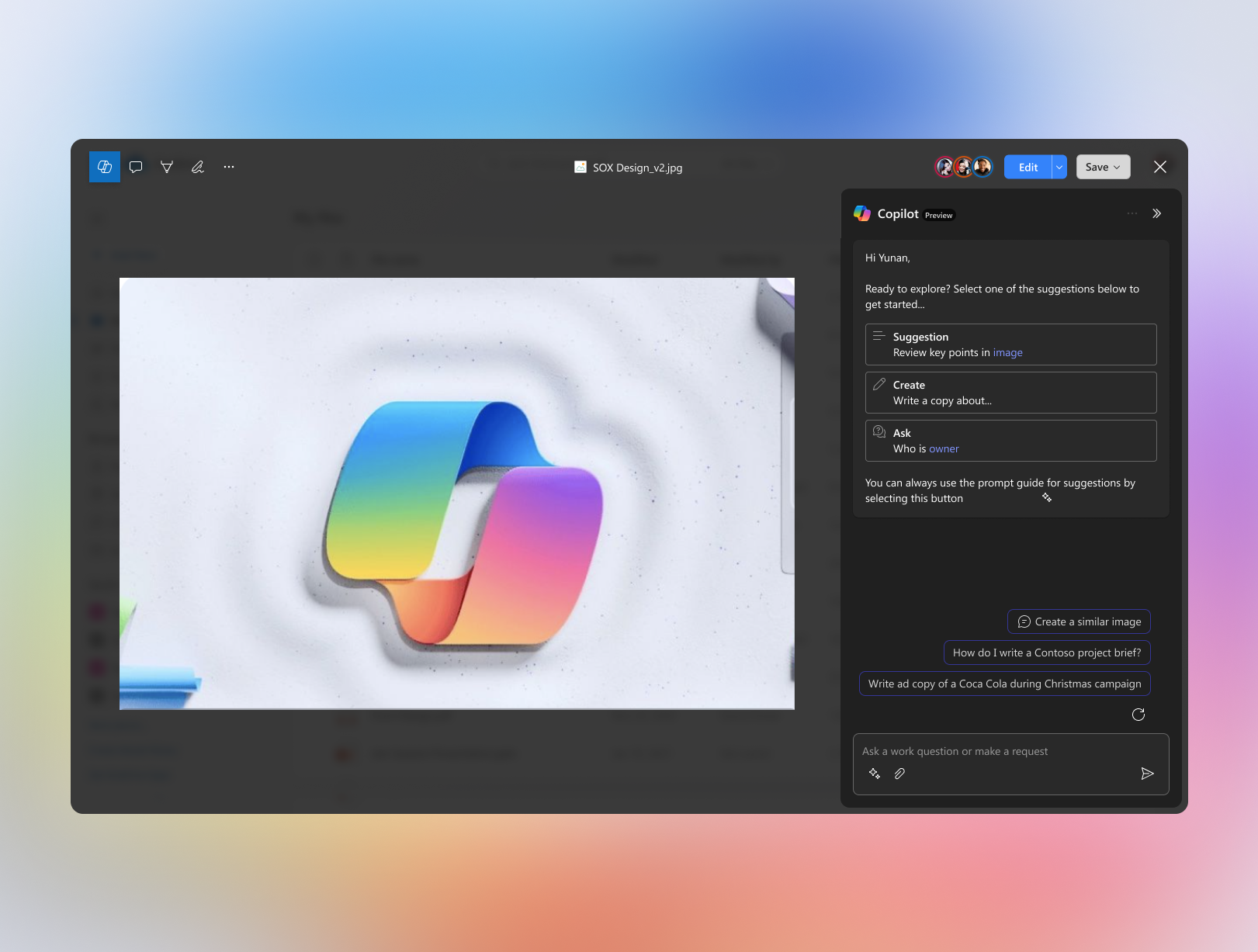Viewport: 1258px width, 952px height.
Task: Select the Ask who is owner card
Action: point(1010,441)
